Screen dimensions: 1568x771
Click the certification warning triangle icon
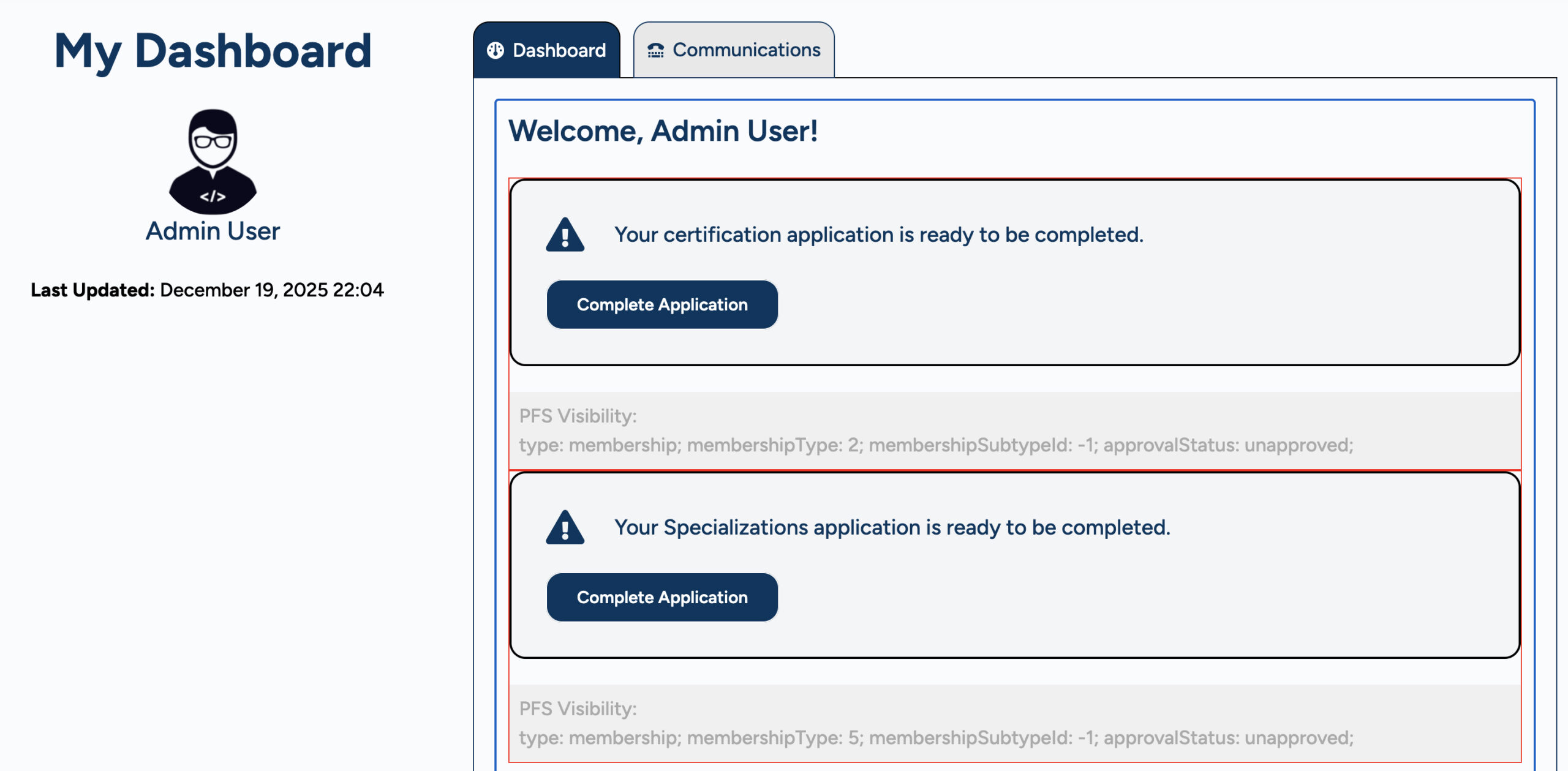click(565, 235)
